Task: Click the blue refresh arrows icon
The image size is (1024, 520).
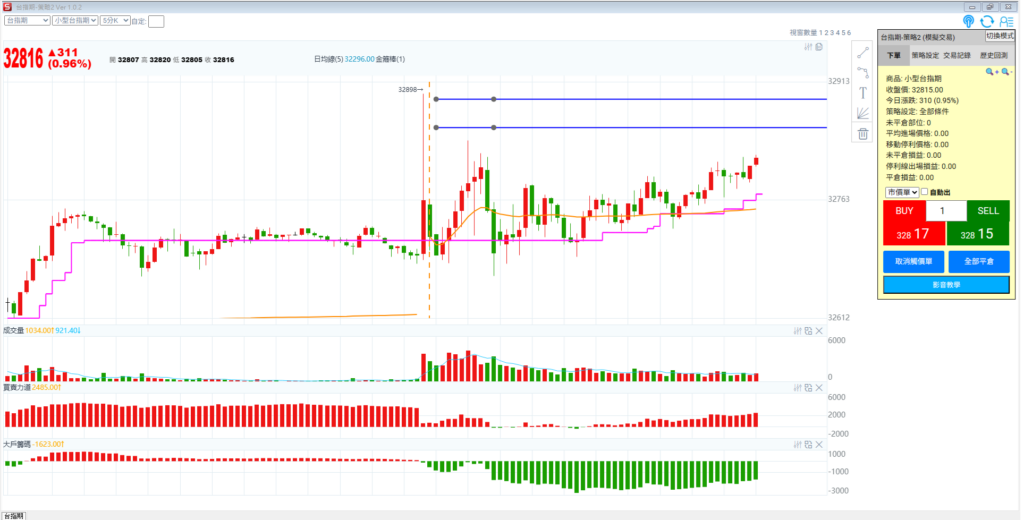Action: pos(987,21)
